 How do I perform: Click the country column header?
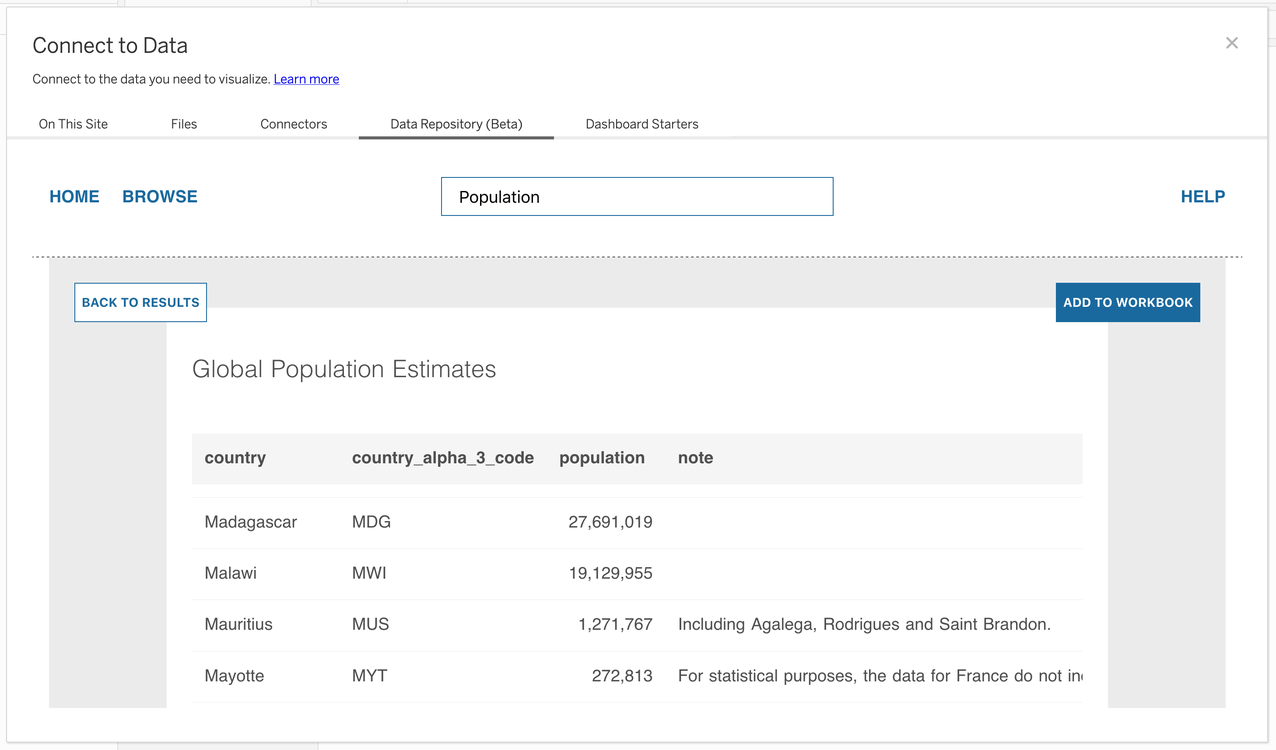(x=235, y=458)
